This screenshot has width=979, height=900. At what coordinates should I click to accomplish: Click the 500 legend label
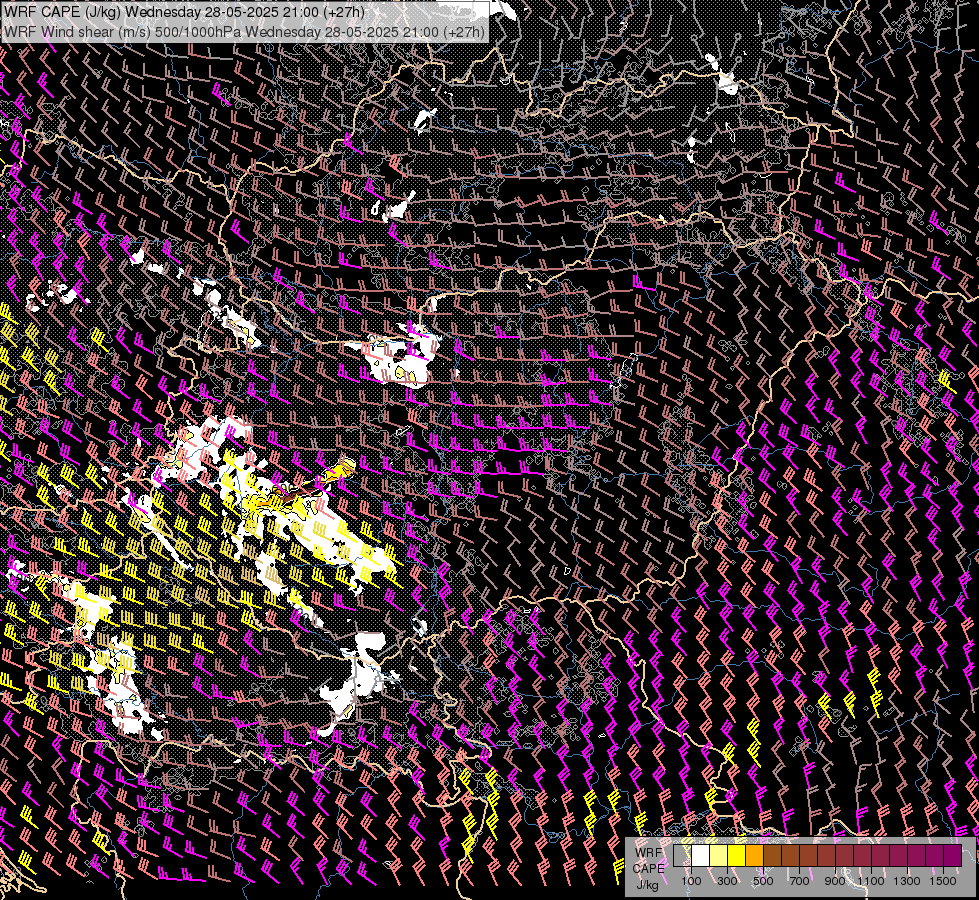(763, 881)
